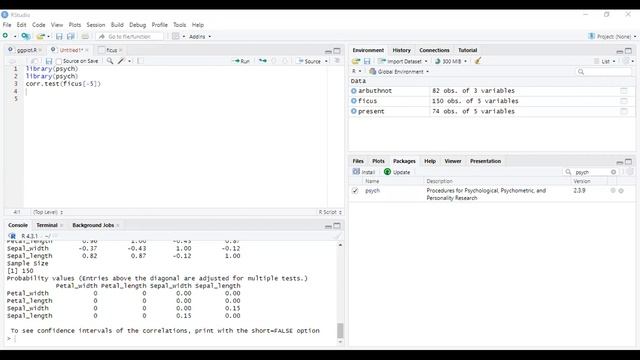Click the Compile Report notebook icon
The image size is (640, 360).
140,61
